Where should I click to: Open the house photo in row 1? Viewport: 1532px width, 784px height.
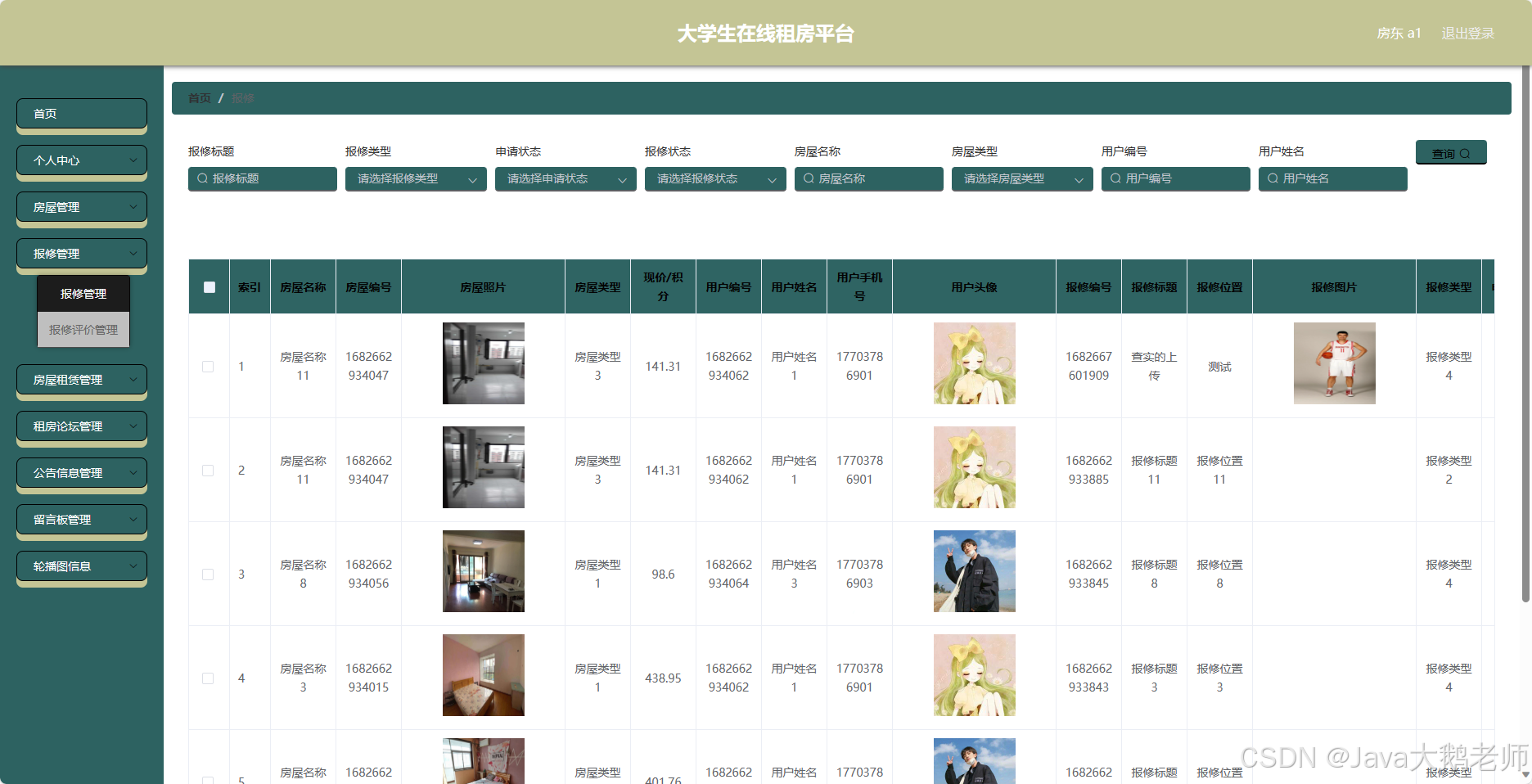coord(484,363)
